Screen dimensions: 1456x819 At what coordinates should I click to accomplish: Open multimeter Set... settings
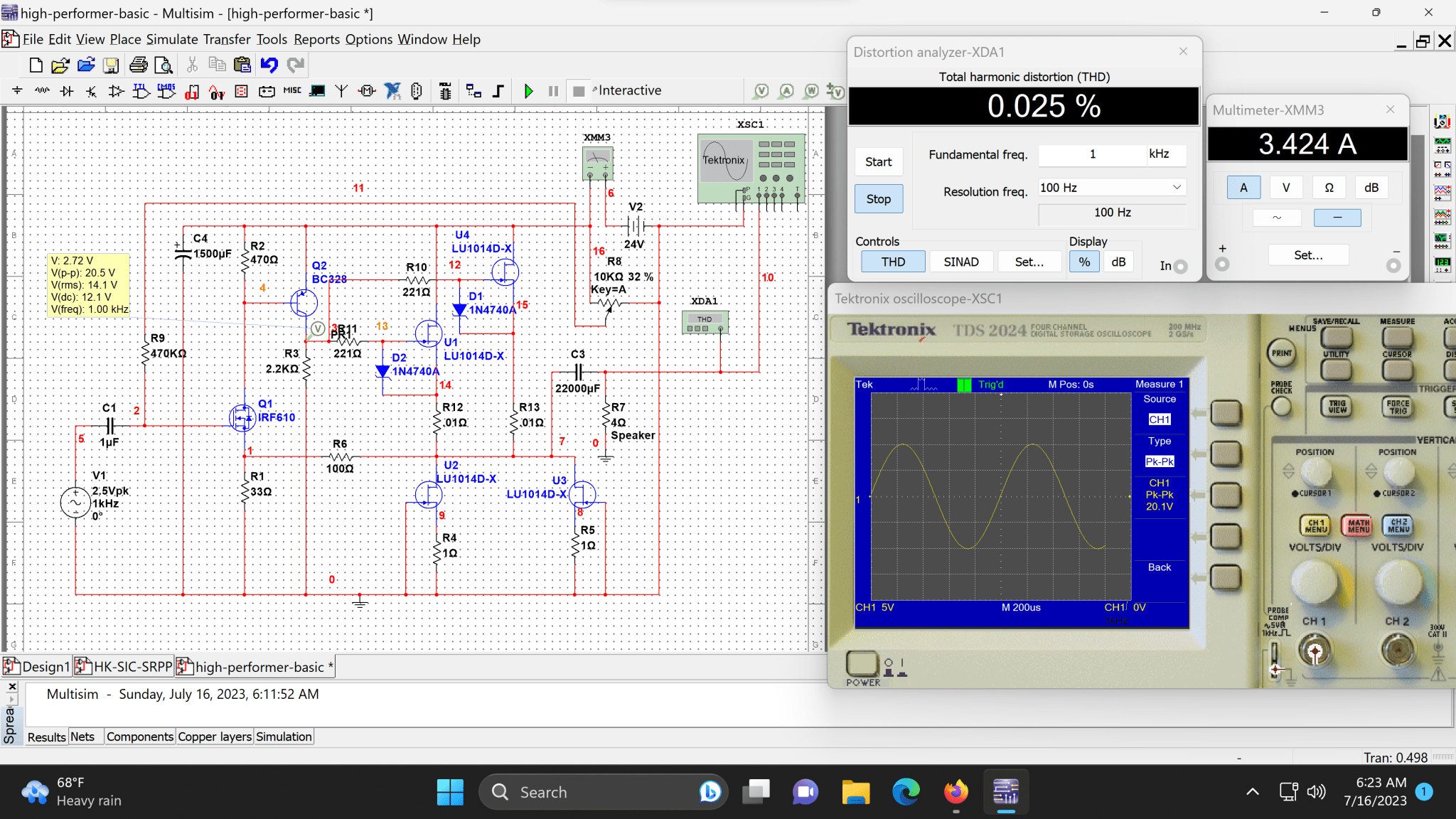[x=1308, y=255]
